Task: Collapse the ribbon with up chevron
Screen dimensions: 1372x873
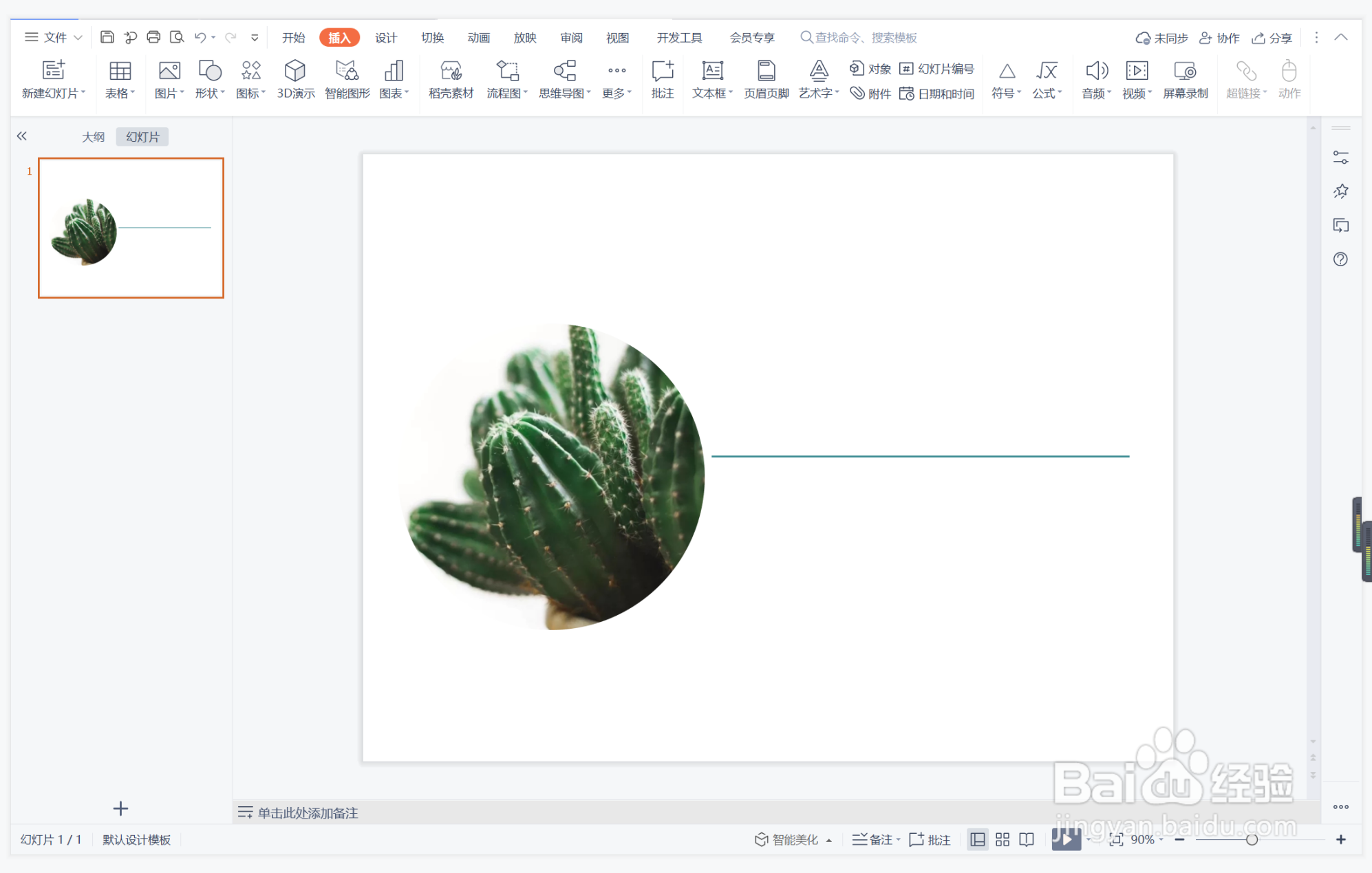Action: (x=1341, y=37)
